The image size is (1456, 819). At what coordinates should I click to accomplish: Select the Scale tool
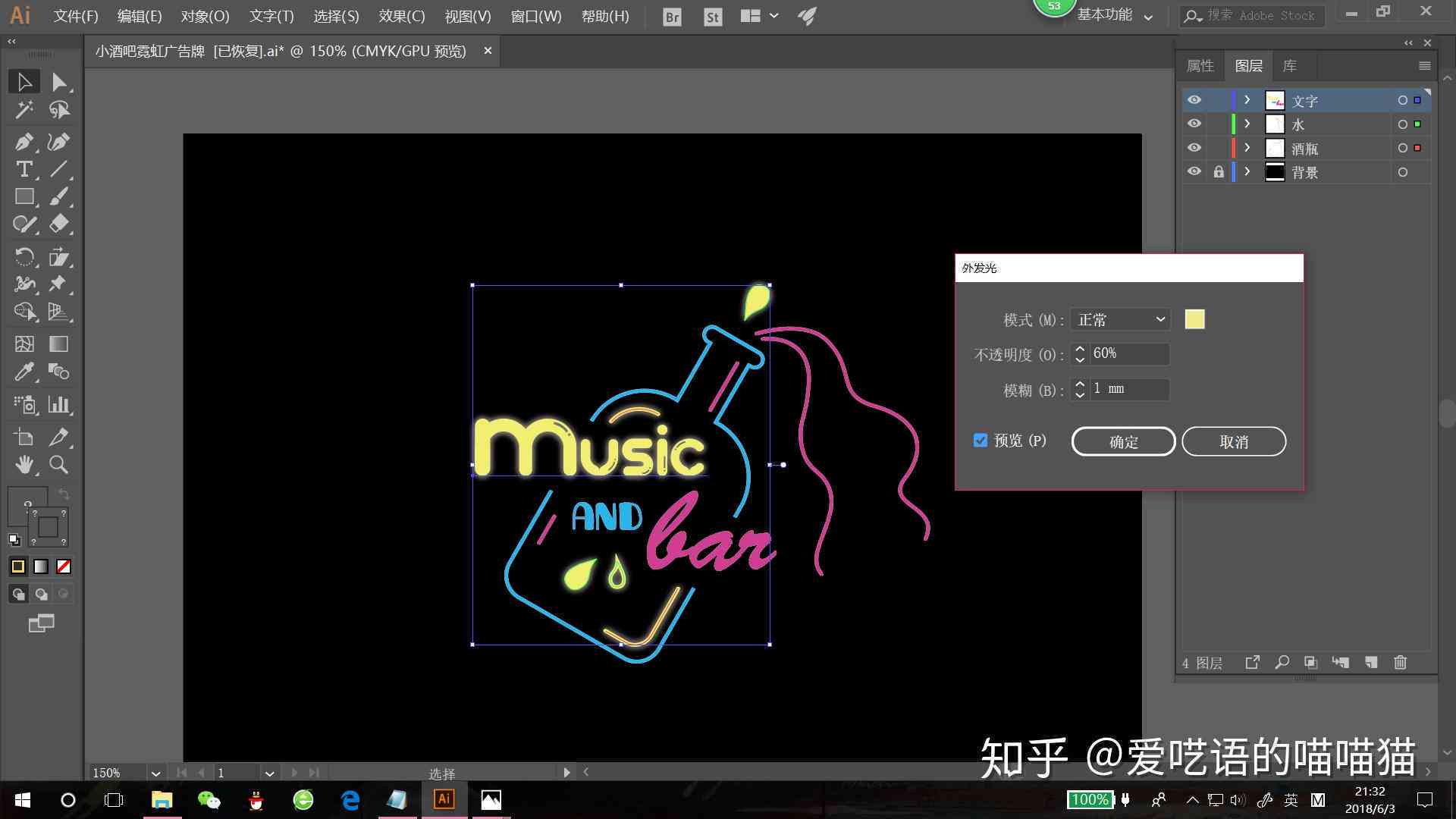point(59,257)
